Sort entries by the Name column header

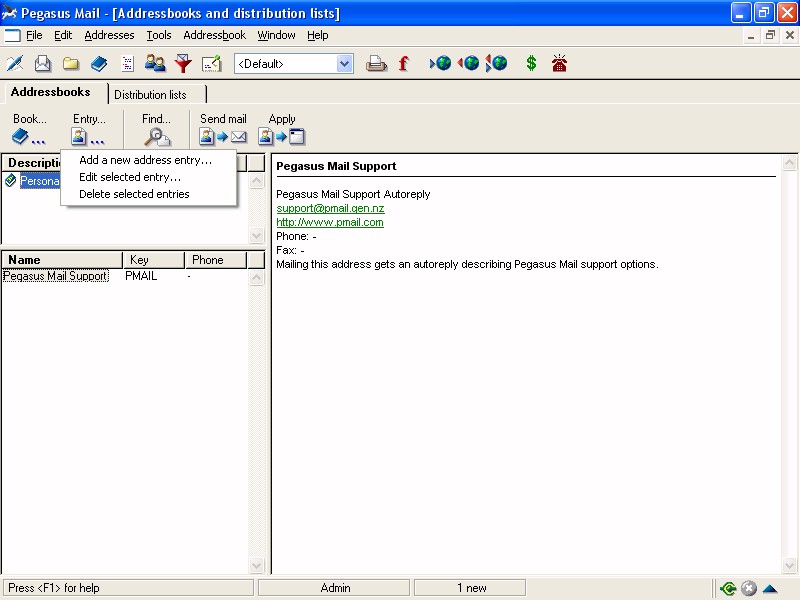point(62,260)
